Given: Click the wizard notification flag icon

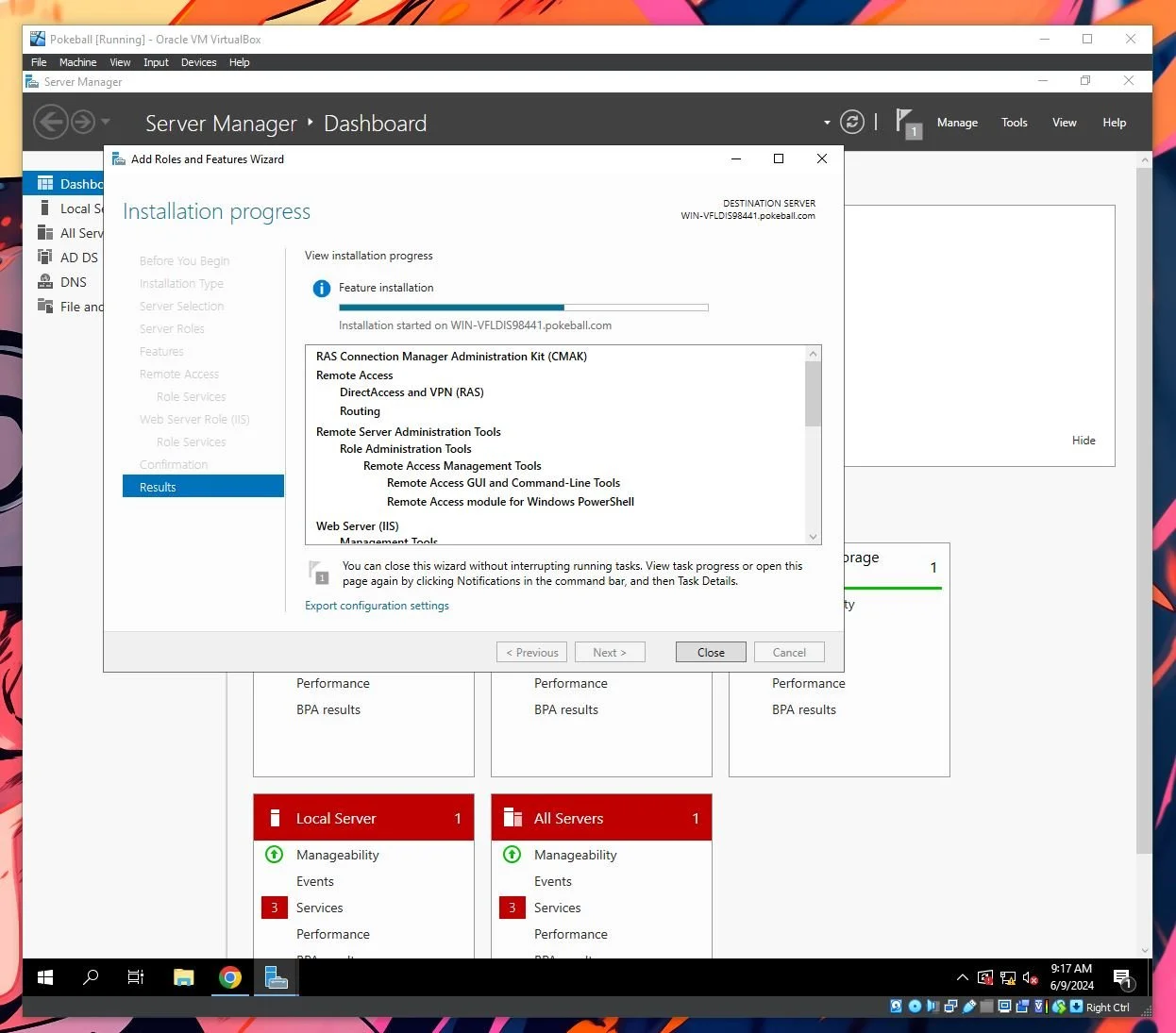Looking at the screenshot, I should click(x=318, y=572).
